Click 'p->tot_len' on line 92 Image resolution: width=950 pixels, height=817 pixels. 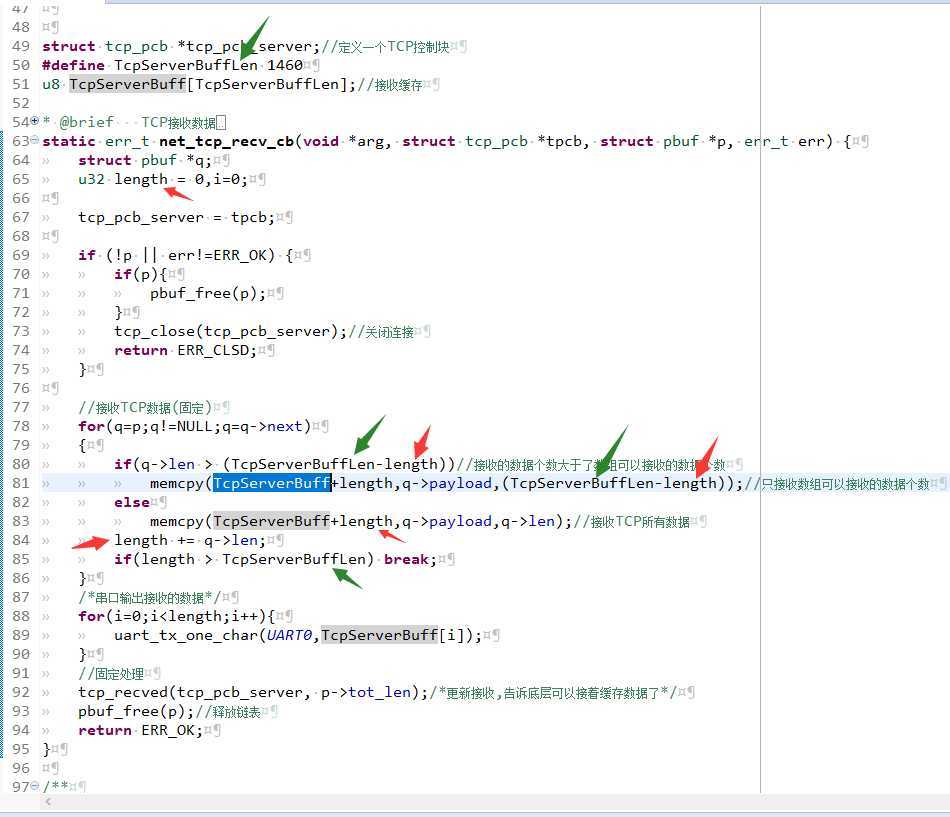click(x=366, y=692)
